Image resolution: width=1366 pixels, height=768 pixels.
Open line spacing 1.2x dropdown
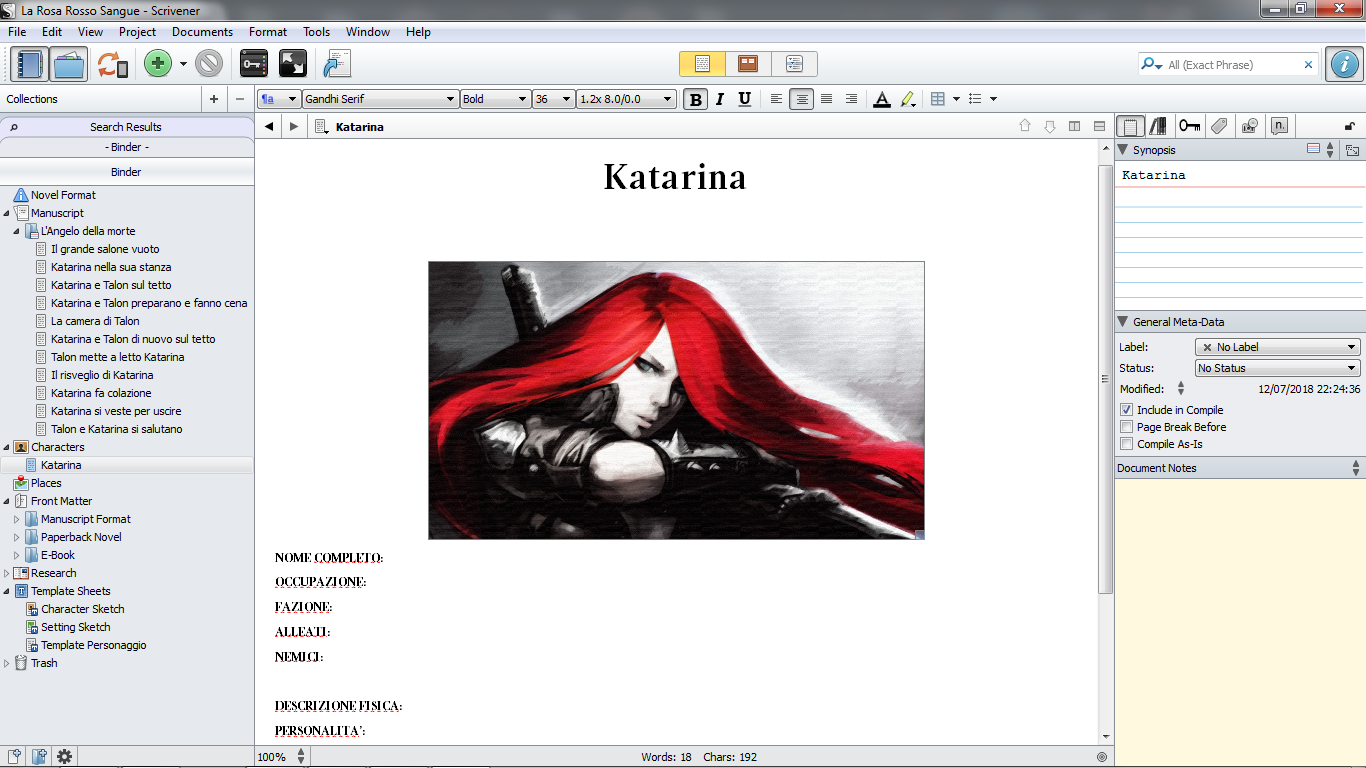(627, 99)
